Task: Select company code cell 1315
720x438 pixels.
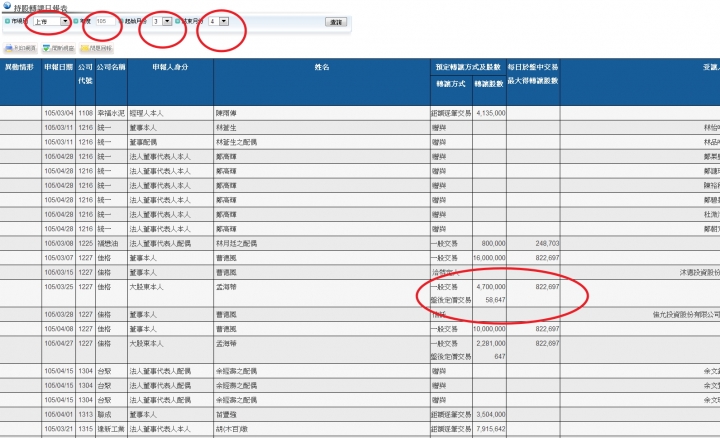Action: point(85,429)
